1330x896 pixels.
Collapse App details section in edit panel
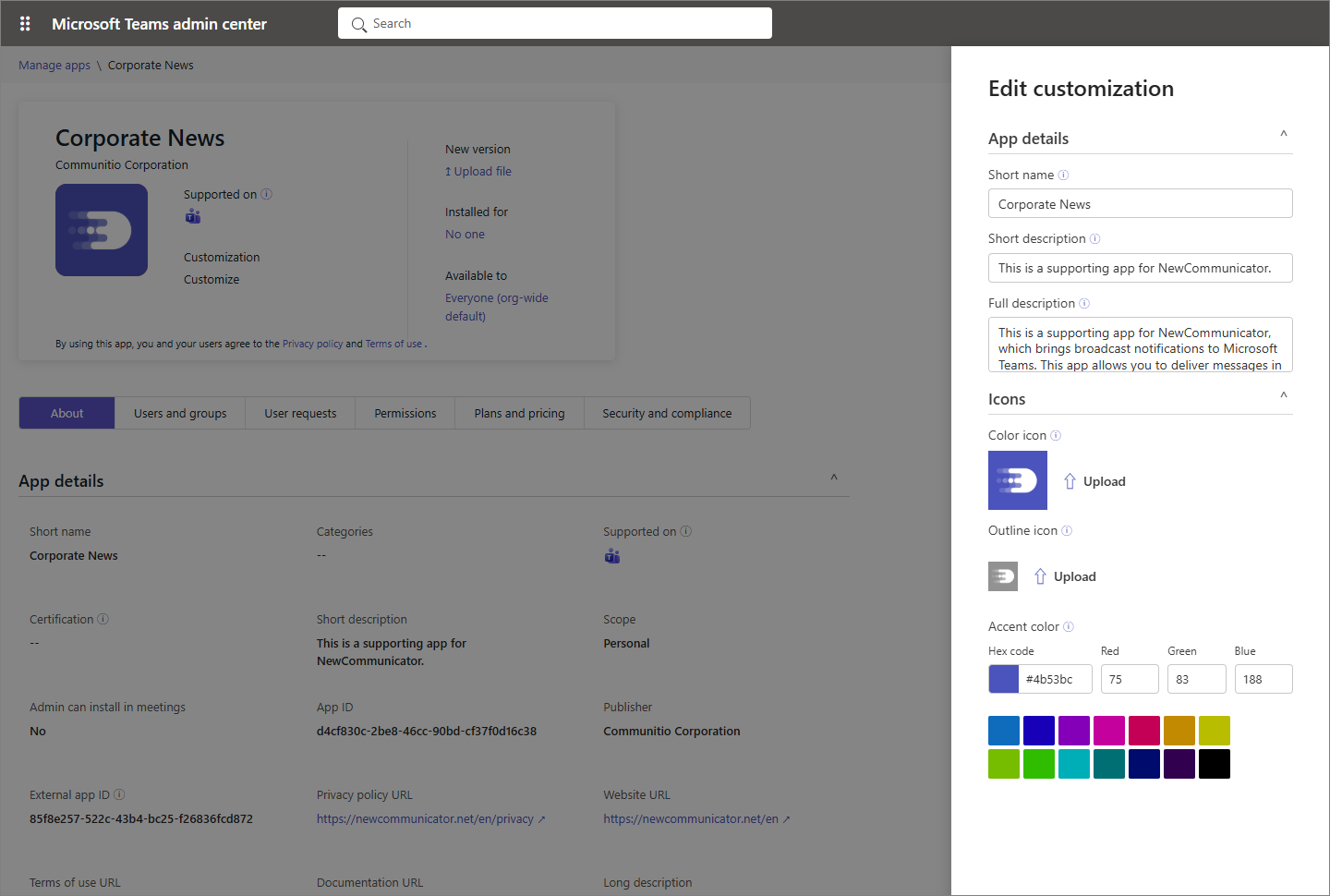pos(1284,135)
